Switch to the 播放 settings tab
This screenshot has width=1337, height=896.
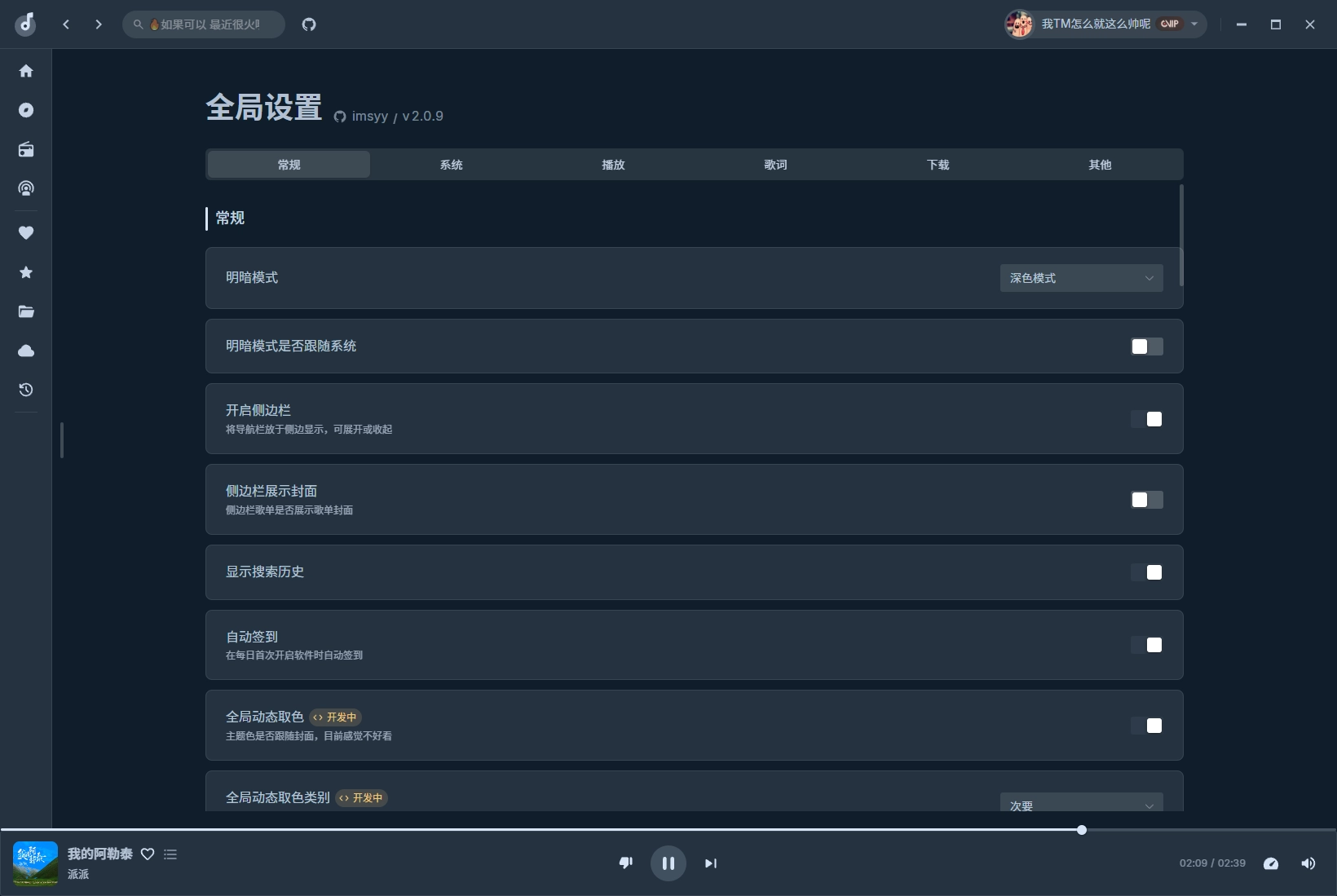pos(613,165)
